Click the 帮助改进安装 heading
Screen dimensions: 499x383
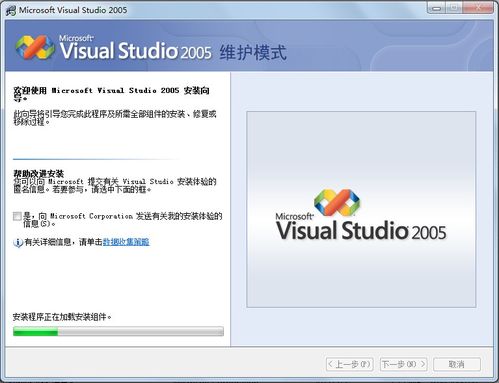(x=39, y=173)
